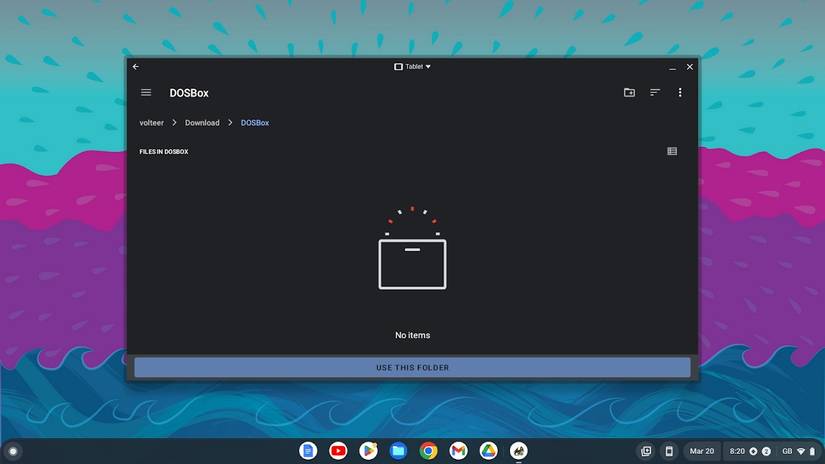Go to volteer in breadcrumb

tap(152, 123)
